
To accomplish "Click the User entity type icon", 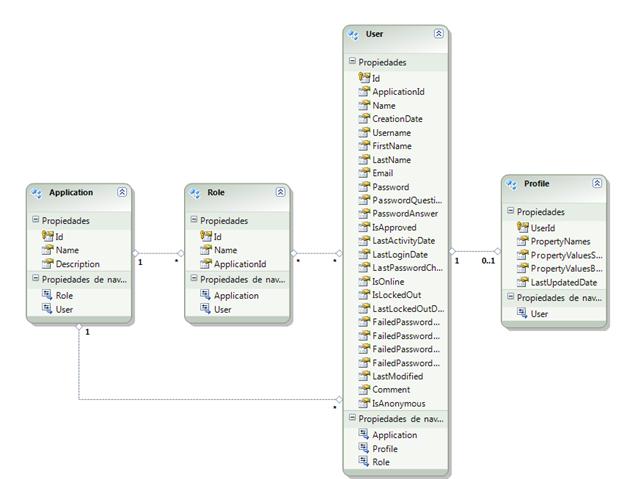I will (x=354, y=35).
